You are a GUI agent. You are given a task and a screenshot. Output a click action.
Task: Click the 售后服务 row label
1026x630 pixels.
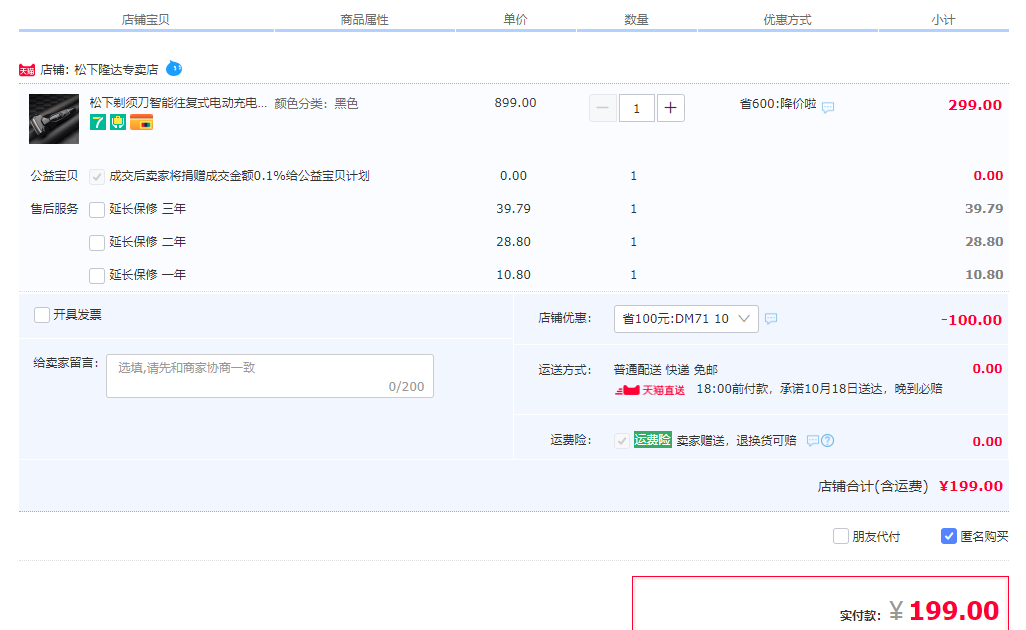pyautogui.click(x=54, y=209)
